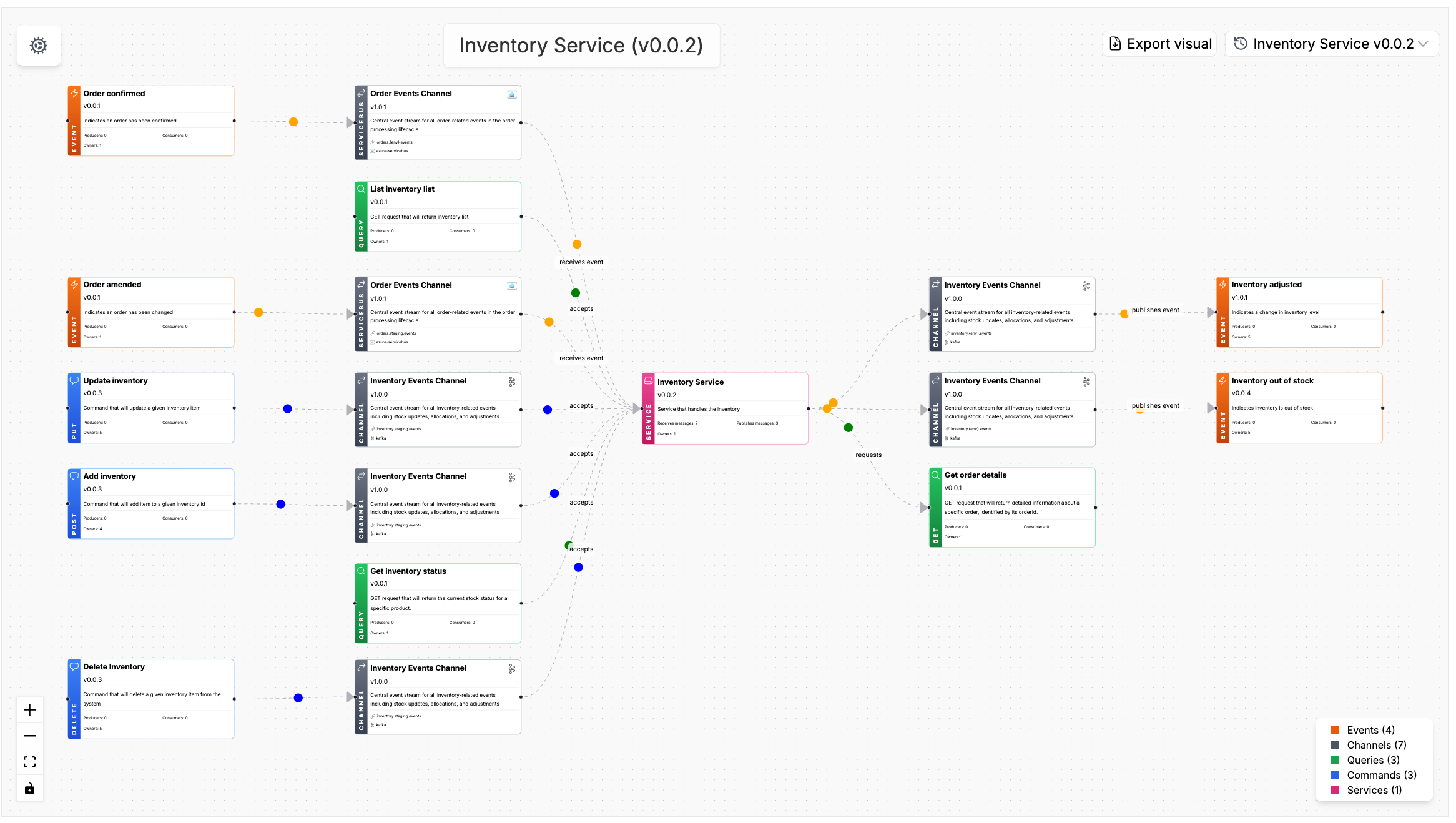Click the zoom in plus icon
Image resolution: width=1456 pixels, height=823 pixels.
[29, 709]
